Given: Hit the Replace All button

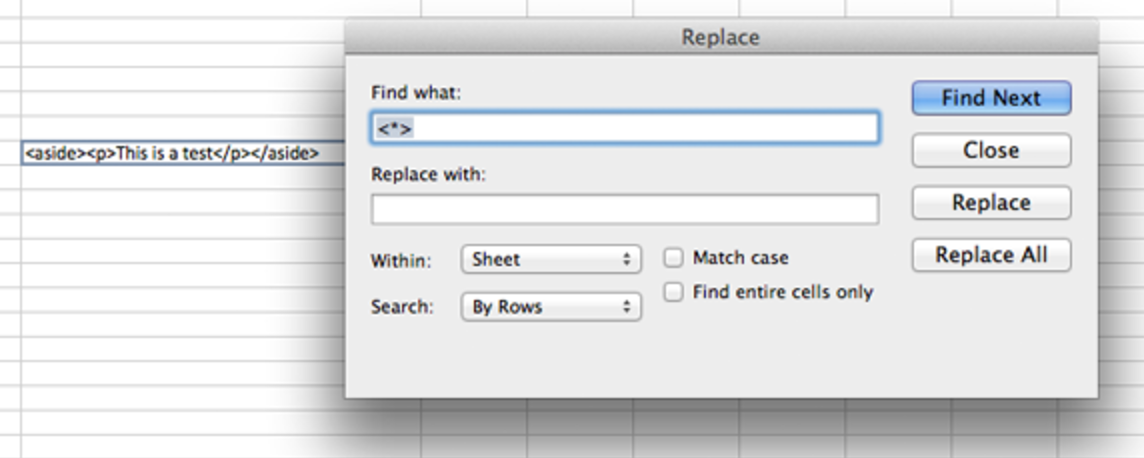Looking at the screenshot, I should point(992,255).
